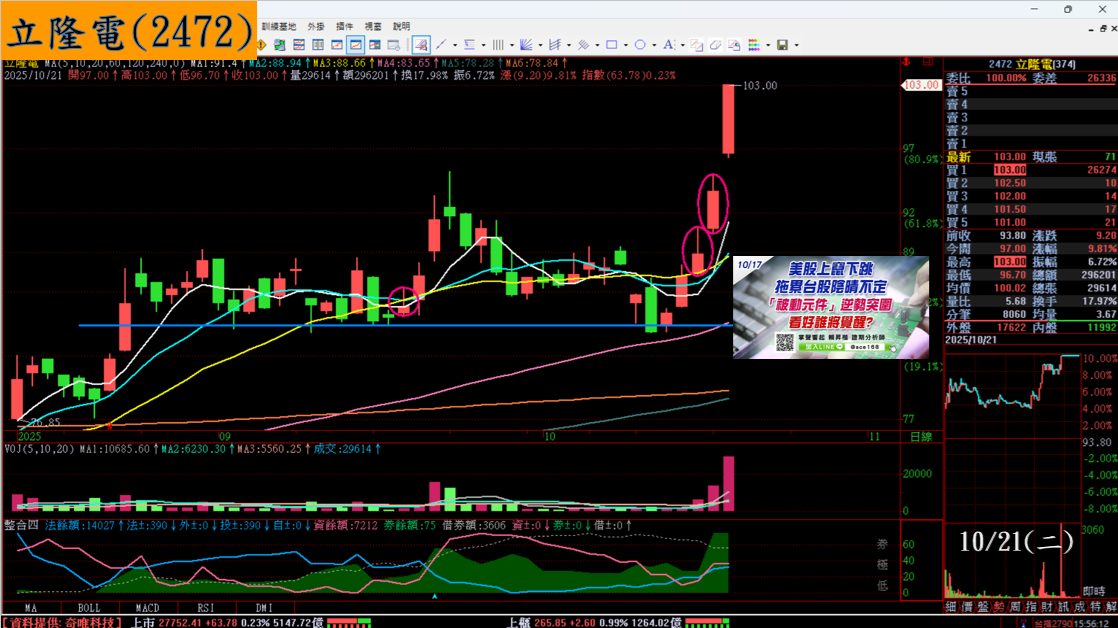Open the rectangle tool dropdown arrow
Image resolution: width=1118 pixels, height=628 pixels.
[626, 45]
